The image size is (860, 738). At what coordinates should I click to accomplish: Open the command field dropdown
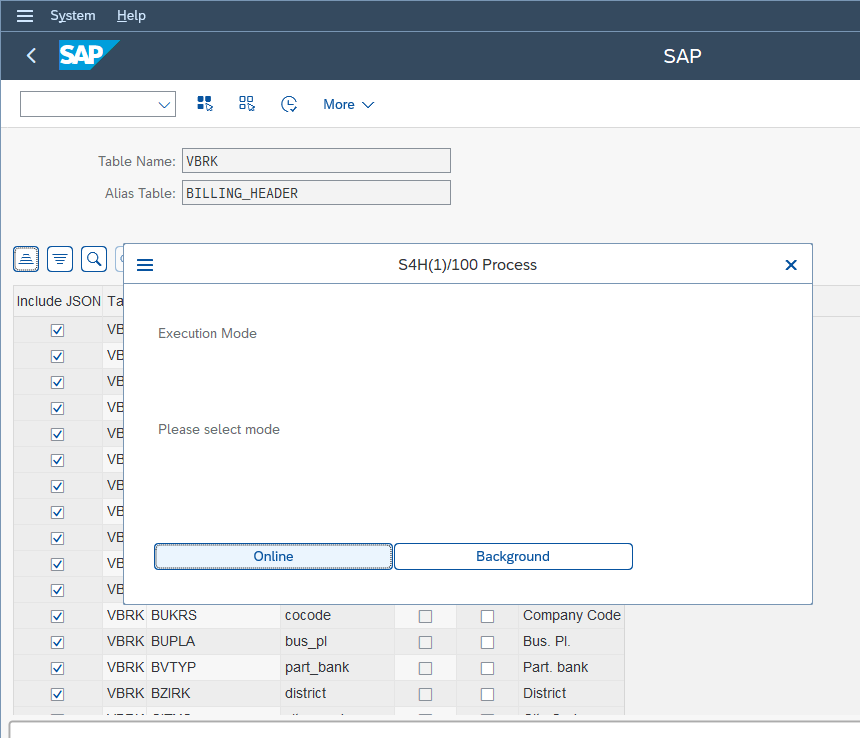pos(163,104)
